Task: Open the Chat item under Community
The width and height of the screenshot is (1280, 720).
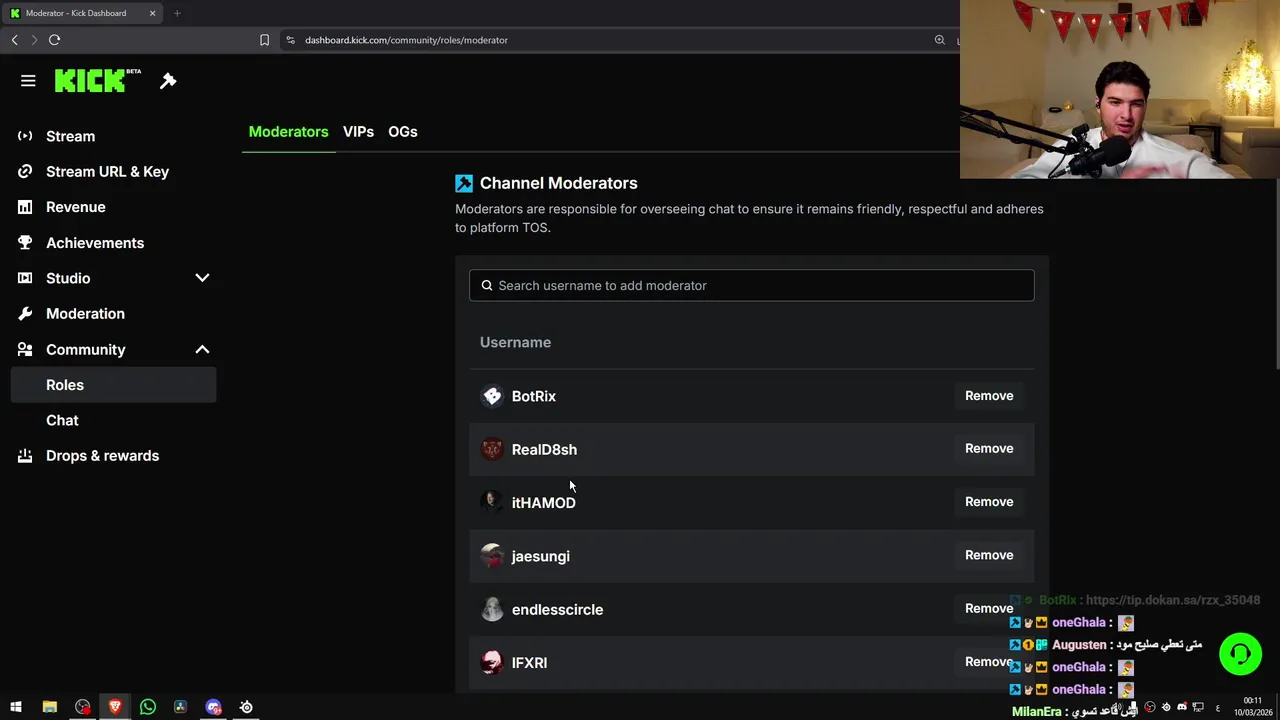Action: coord(62,421)
